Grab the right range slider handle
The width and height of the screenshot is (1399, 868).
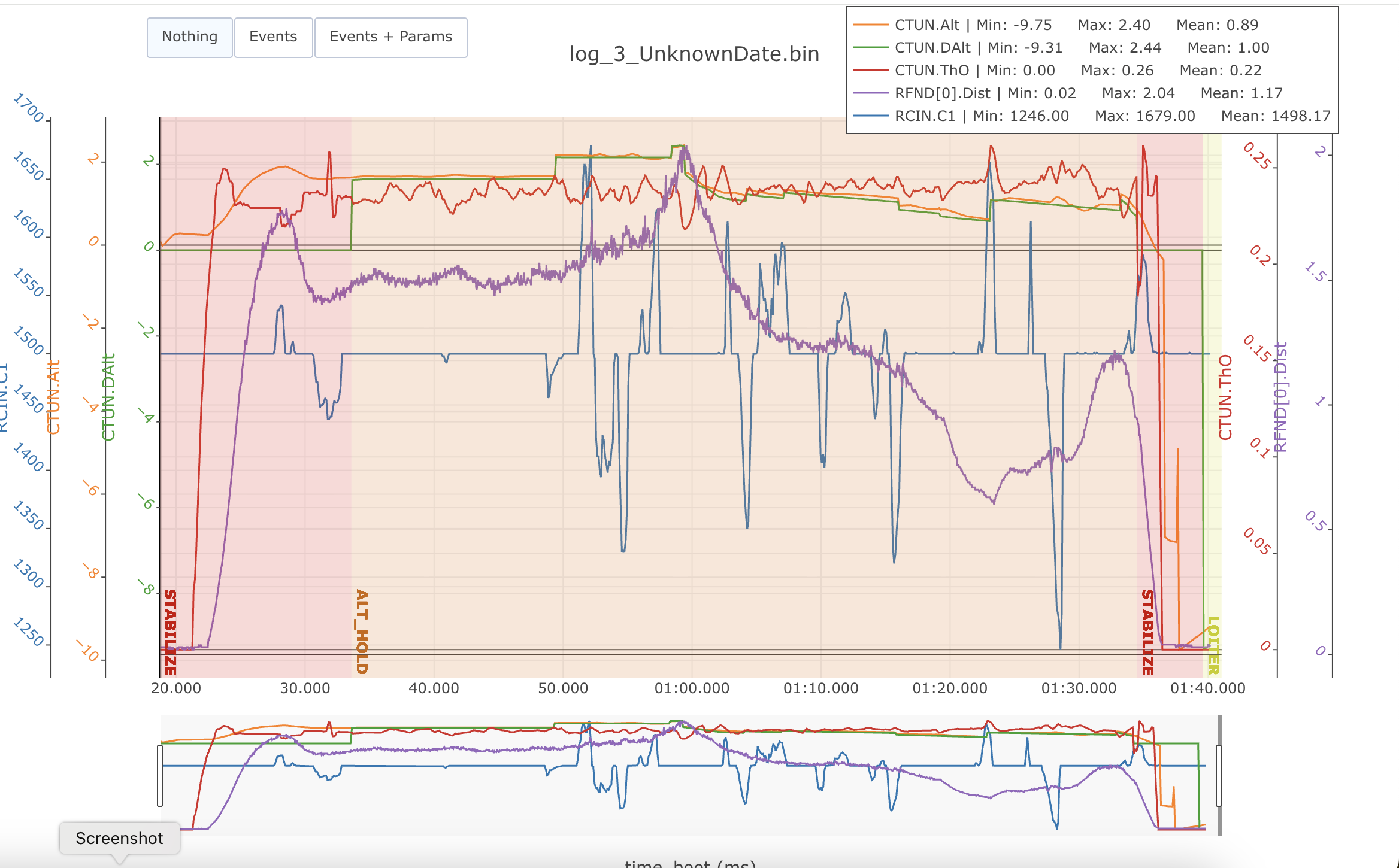click(1219, 775)
